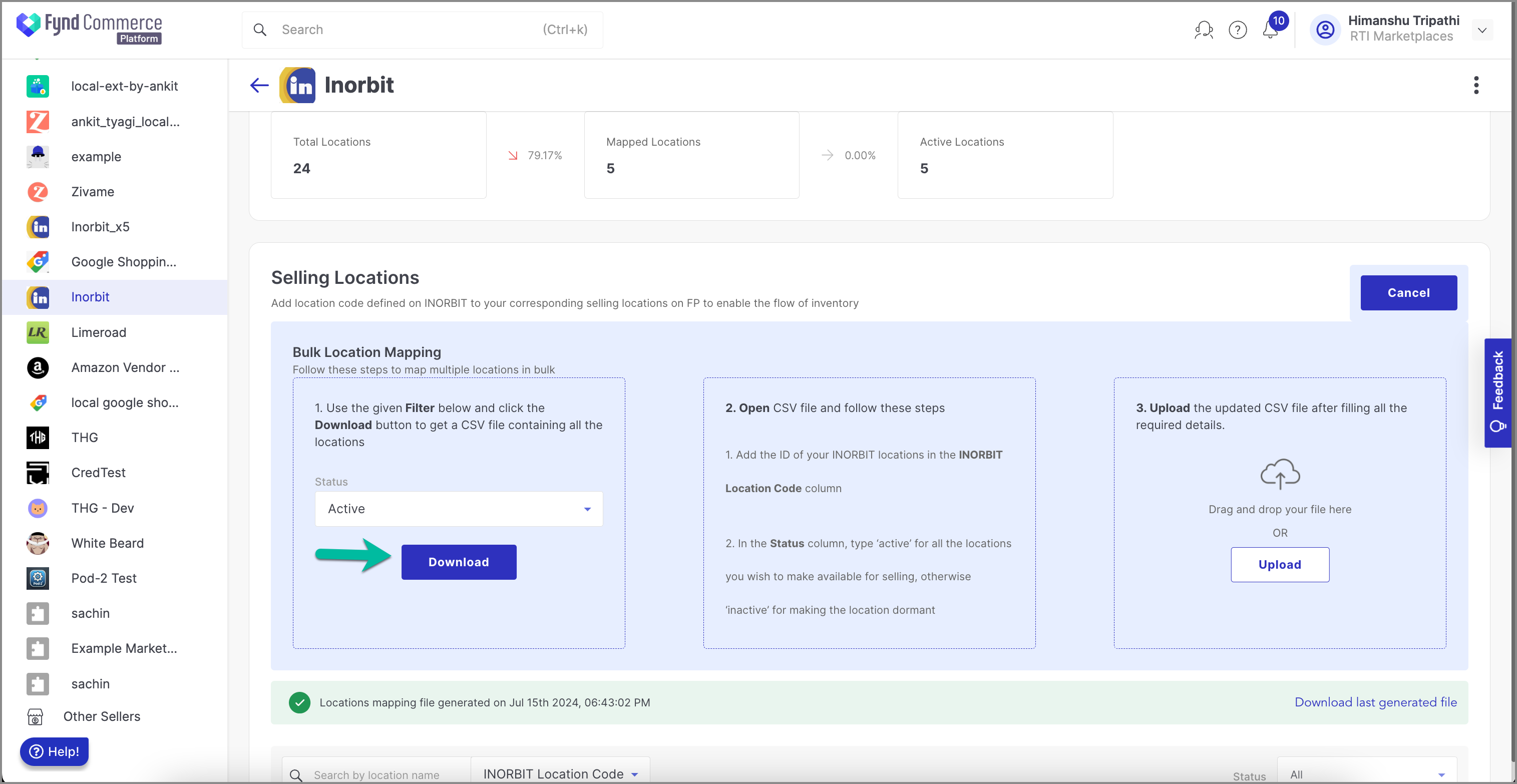
Task: Open the first sachin menu item
Action: click(115, 613)
